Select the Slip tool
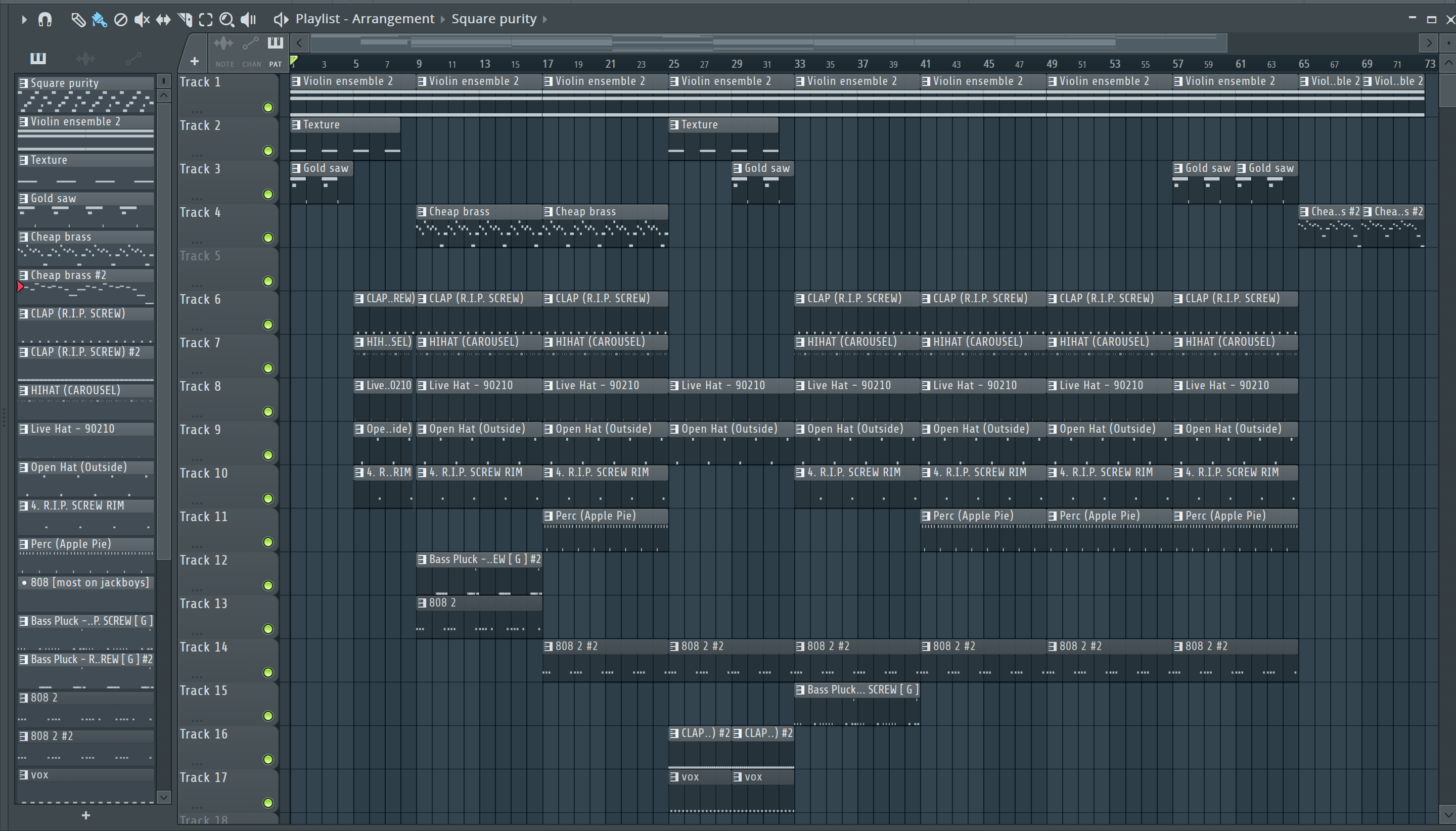Screen dimensions: 1456x831 [x=163, y=20]
